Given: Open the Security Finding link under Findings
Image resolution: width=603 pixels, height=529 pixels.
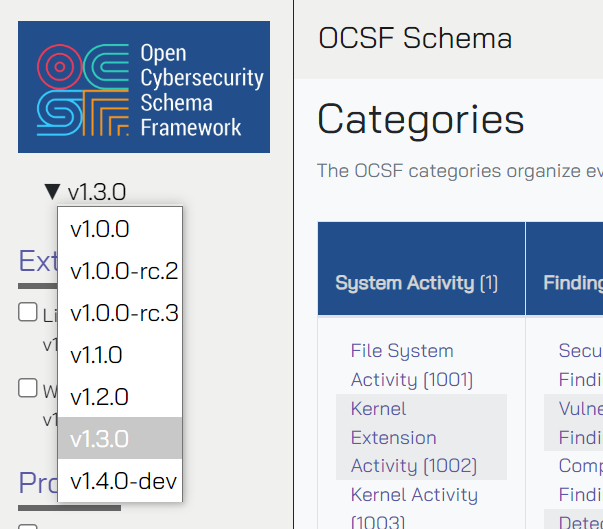Looking at the screenshot, I should [580, 351].
